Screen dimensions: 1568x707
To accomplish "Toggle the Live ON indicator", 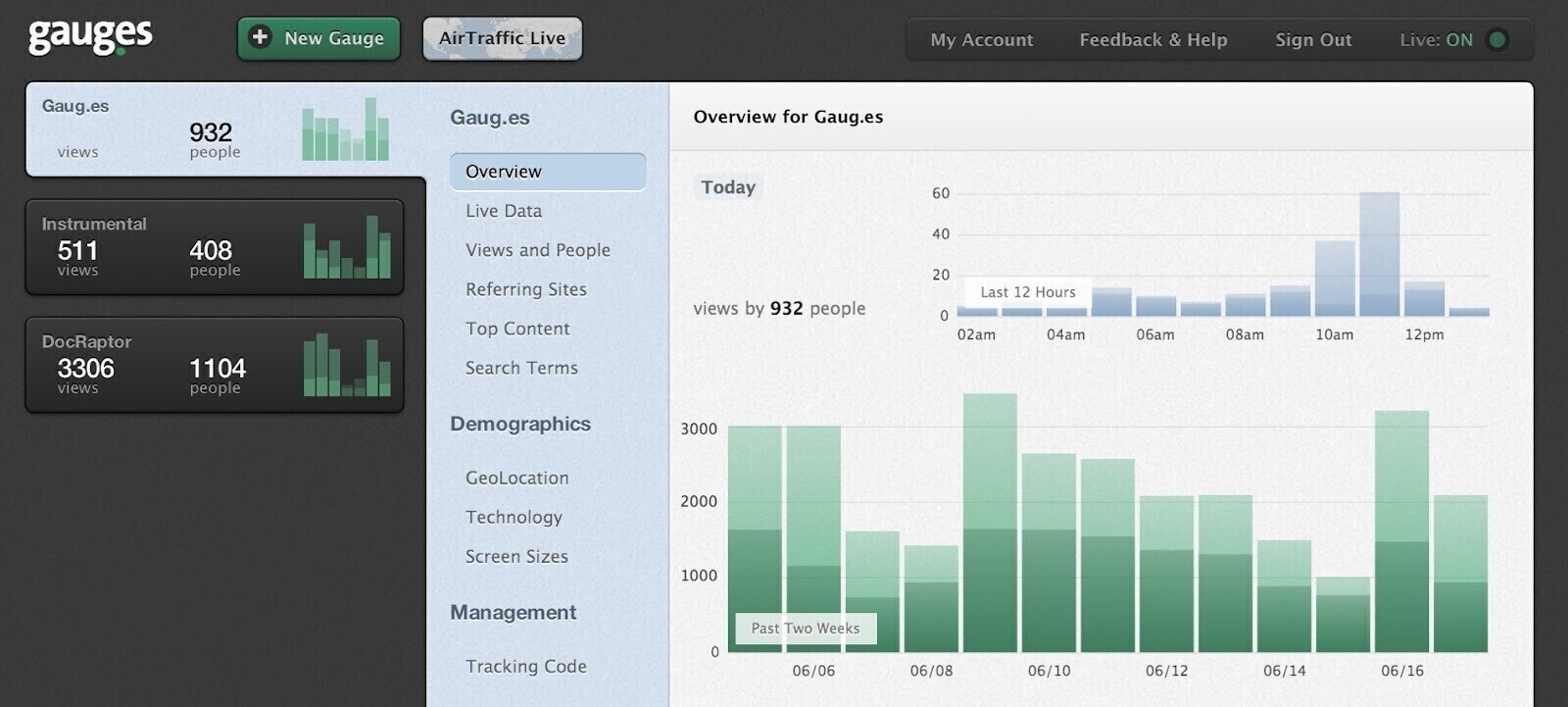I will [x=1497, y=40].
